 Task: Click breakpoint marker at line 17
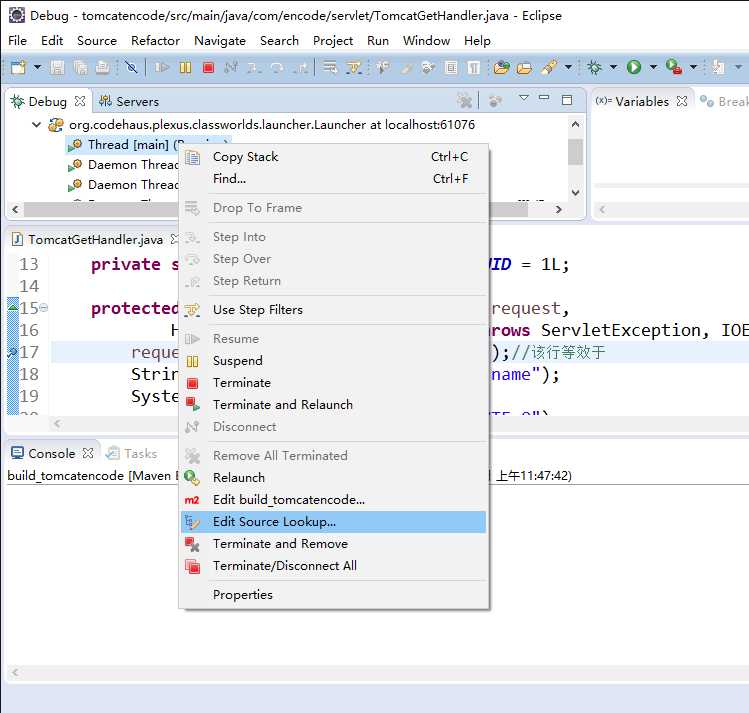point(12,352)
